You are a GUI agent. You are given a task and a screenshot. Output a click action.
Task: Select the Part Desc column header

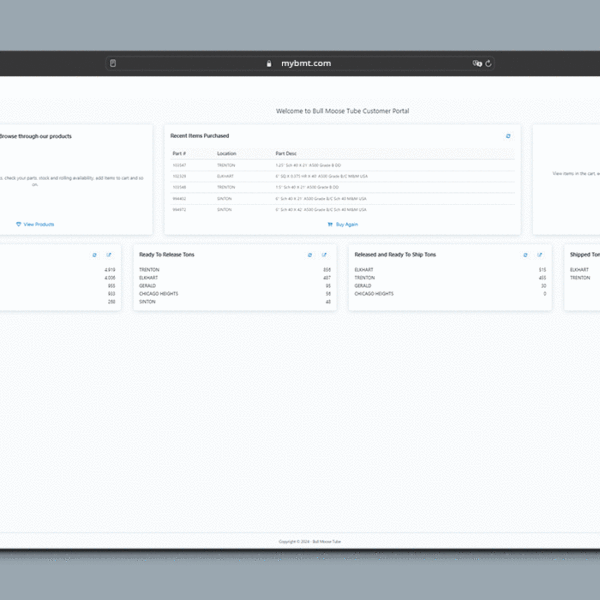coord(286,153)
